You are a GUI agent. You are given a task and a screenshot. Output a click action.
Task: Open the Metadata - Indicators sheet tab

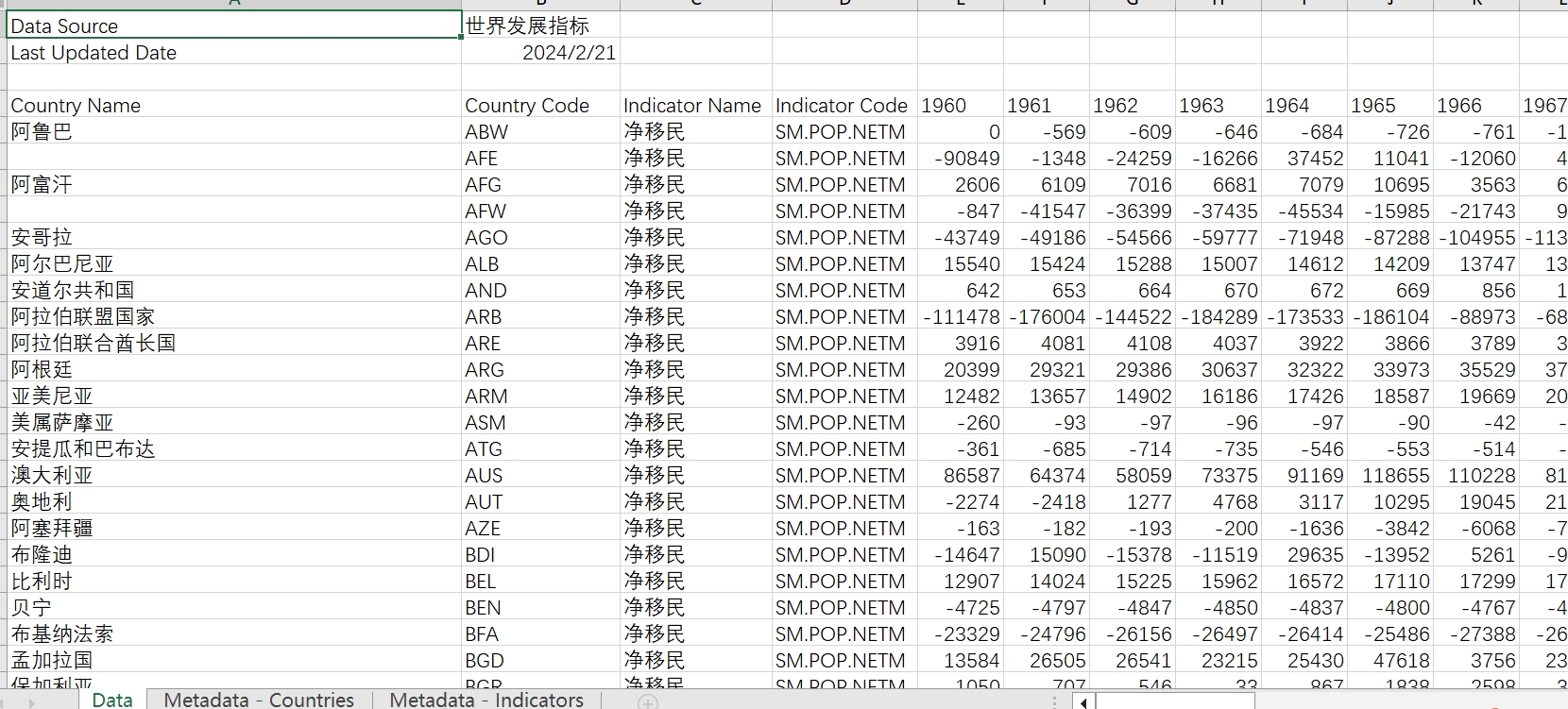[486, 700]
